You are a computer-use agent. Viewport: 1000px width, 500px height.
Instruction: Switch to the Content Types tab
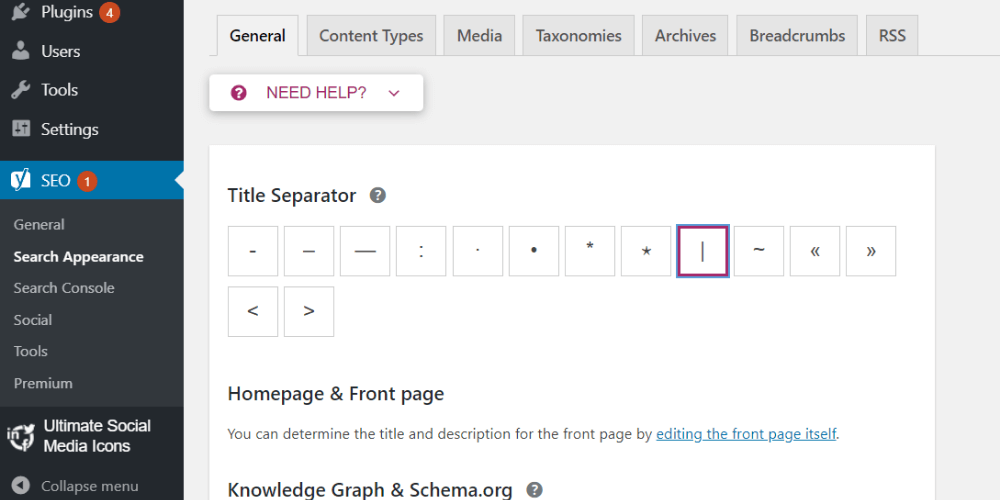click(371, 36)
